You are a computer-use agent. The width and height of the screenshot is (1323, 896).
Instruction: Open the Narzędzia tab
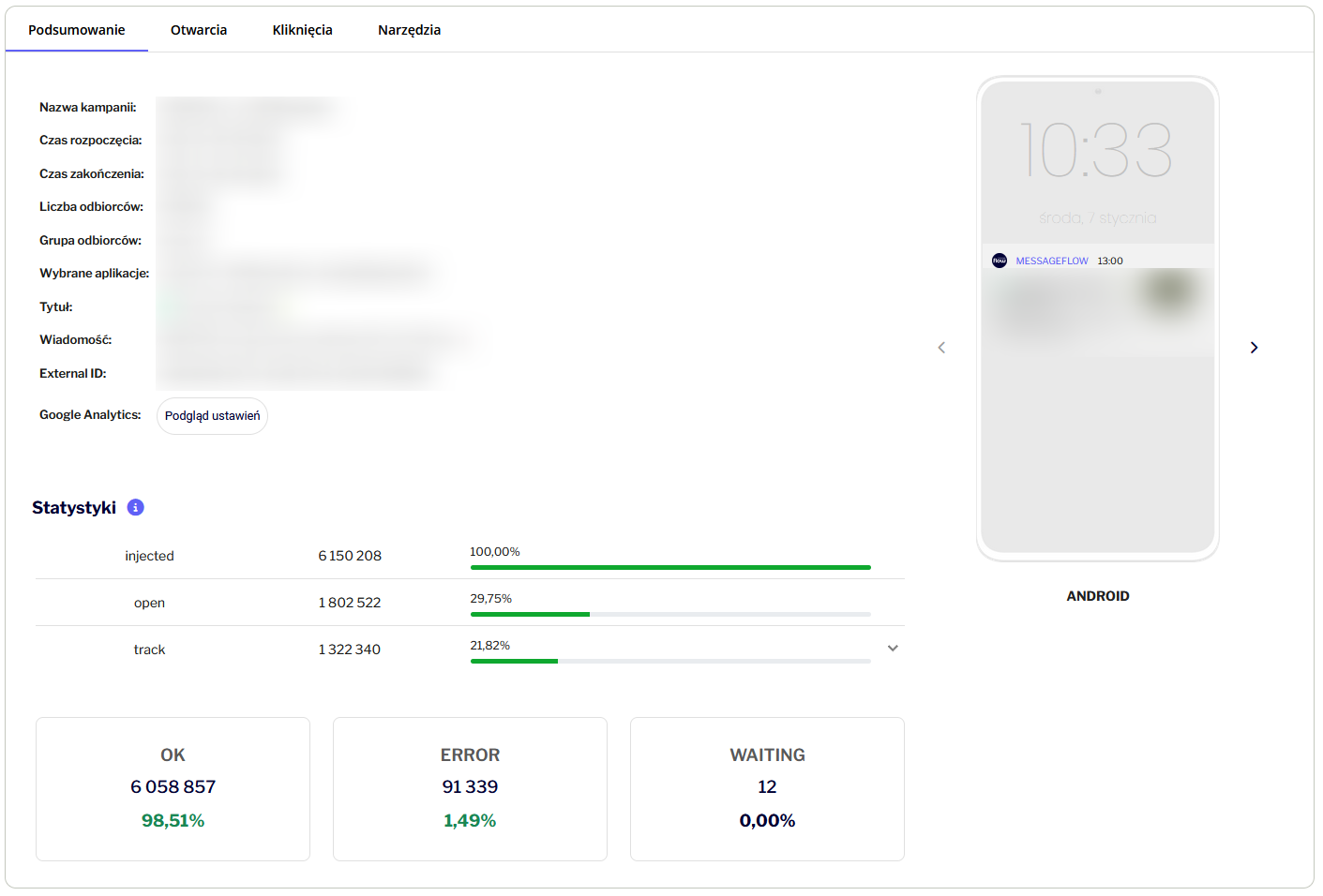(x=409, y=30)
